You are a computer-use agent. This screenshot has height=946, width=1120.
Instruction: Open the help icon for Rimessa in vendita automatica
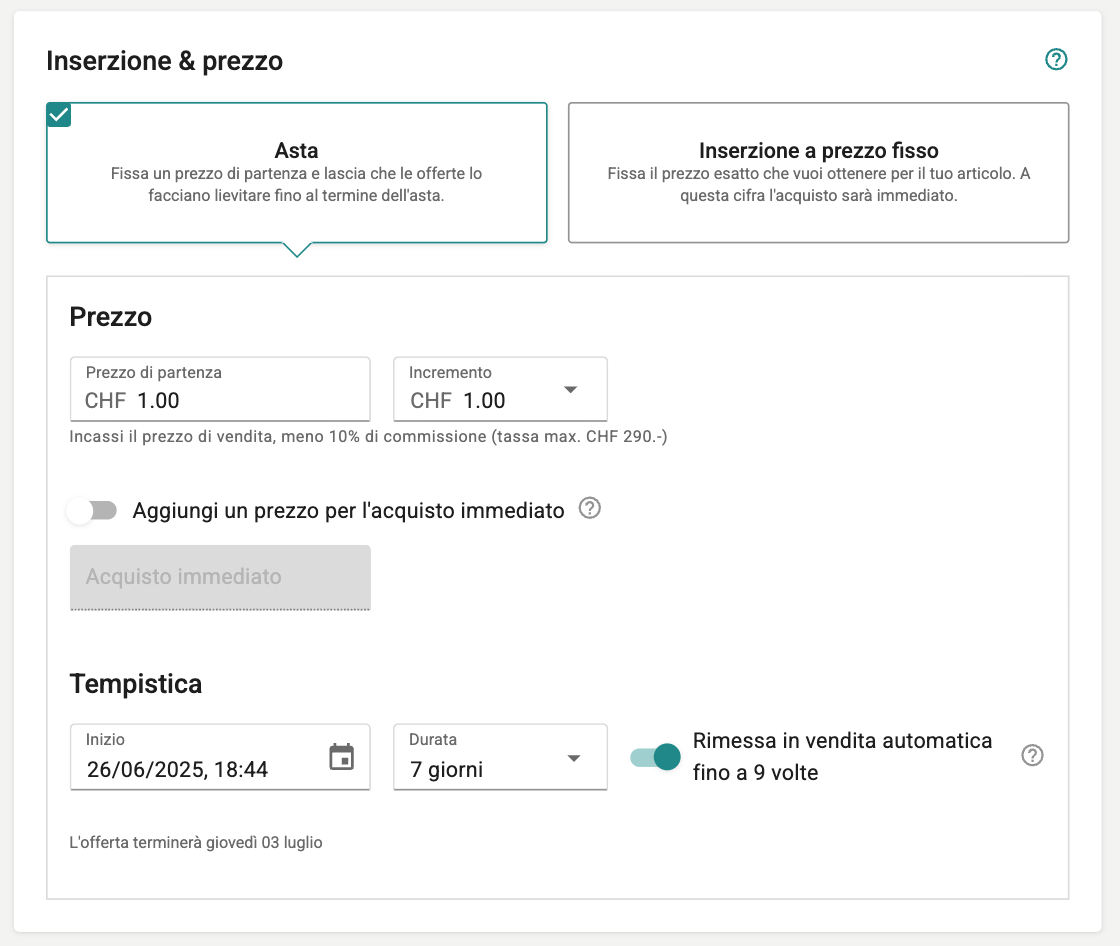(x=1032, y=755)
